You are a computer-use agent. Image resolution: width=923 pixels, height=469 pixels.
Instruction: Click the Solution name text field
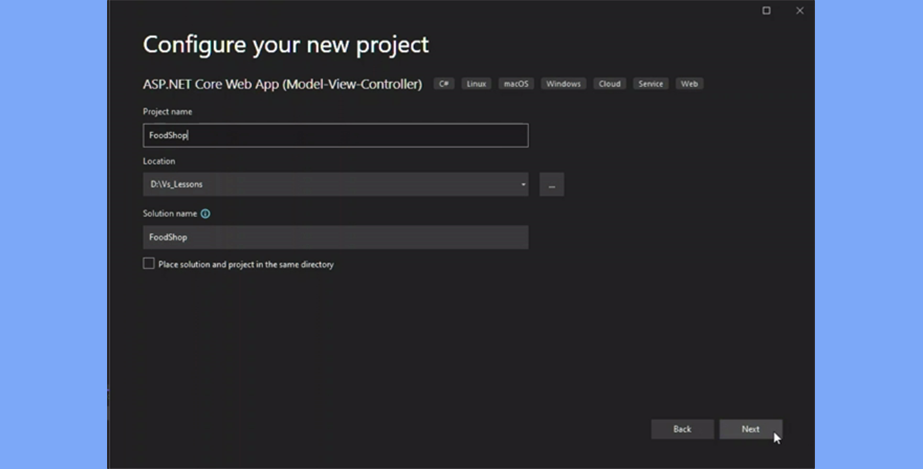click(336, 237)
